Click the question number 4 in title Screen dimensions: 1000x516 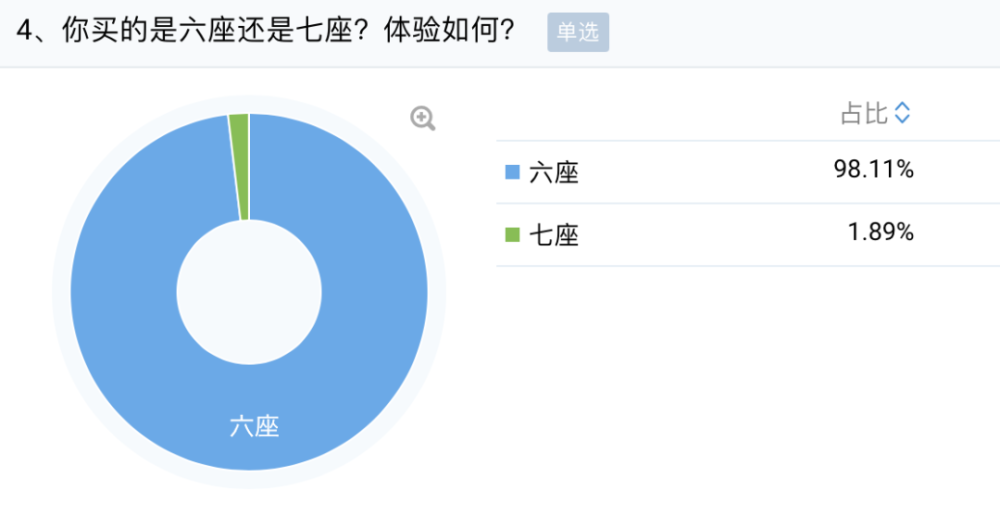[24, 31]
